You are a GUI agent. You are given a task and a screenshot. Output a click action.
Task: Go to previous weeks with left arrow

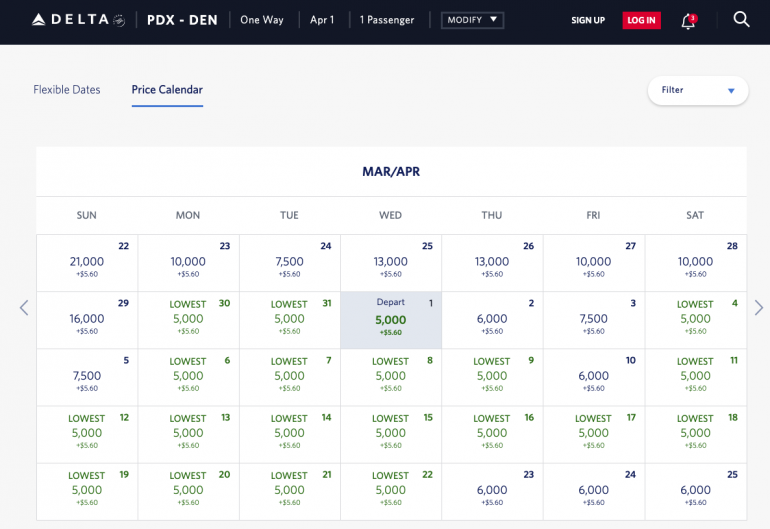pyautogui.click(x=24, y=308)
